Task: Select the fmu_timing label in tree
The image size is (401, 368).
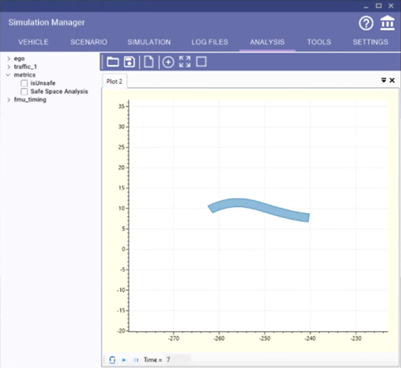Action: (x=30, y=100)
